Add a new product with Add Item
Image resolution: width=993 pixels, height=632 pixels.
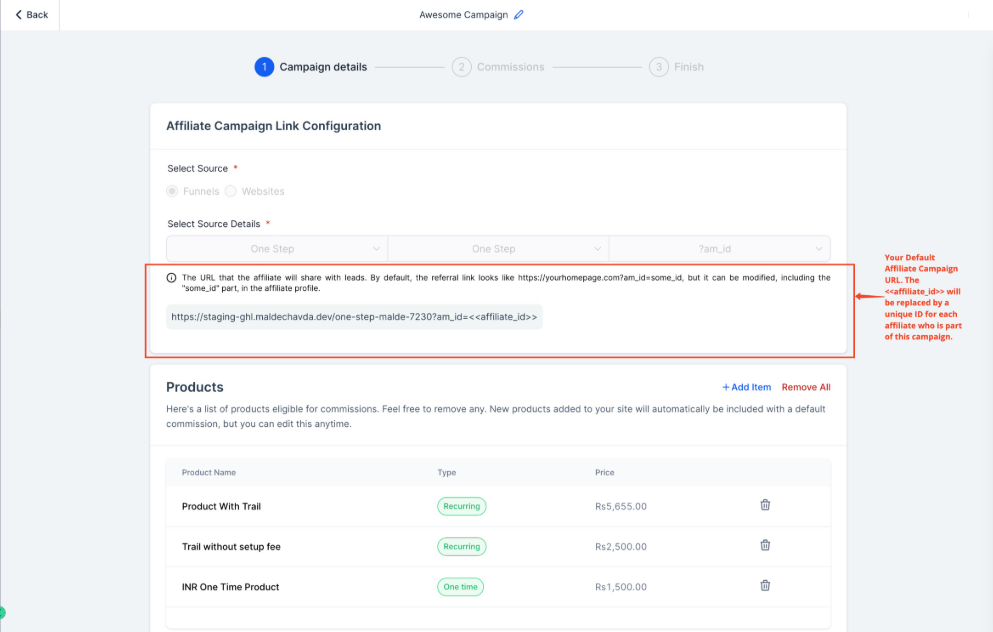point(747,387)
